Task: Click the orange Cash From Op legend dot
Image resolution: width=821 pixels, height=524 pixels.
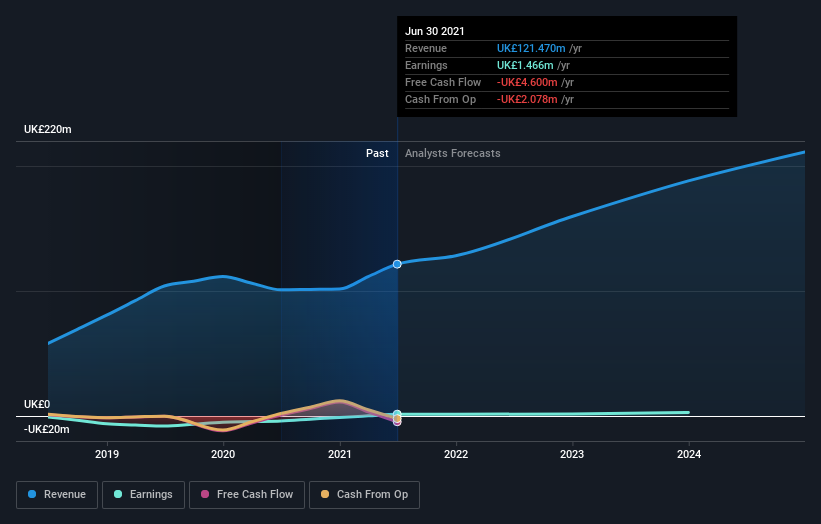Action: pyautogui.click(x=325, y=494)
